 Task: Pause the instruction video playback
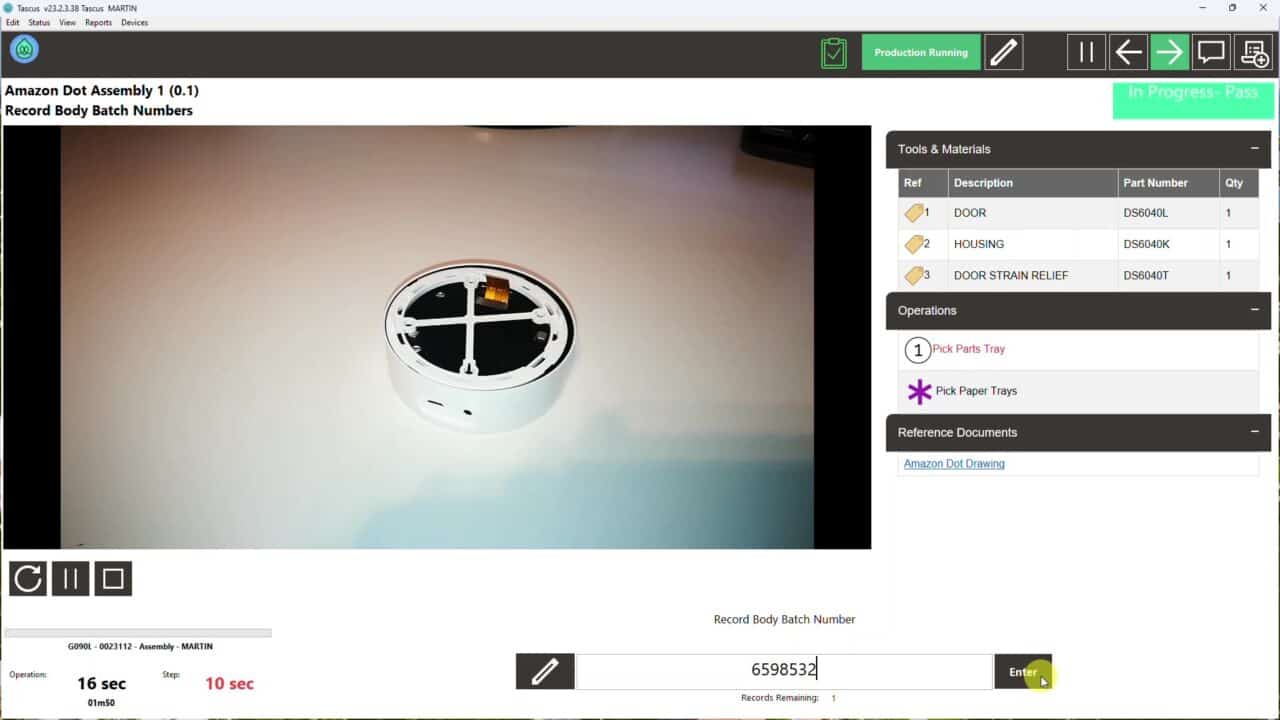pyautogui.click(x=70, y=578)
